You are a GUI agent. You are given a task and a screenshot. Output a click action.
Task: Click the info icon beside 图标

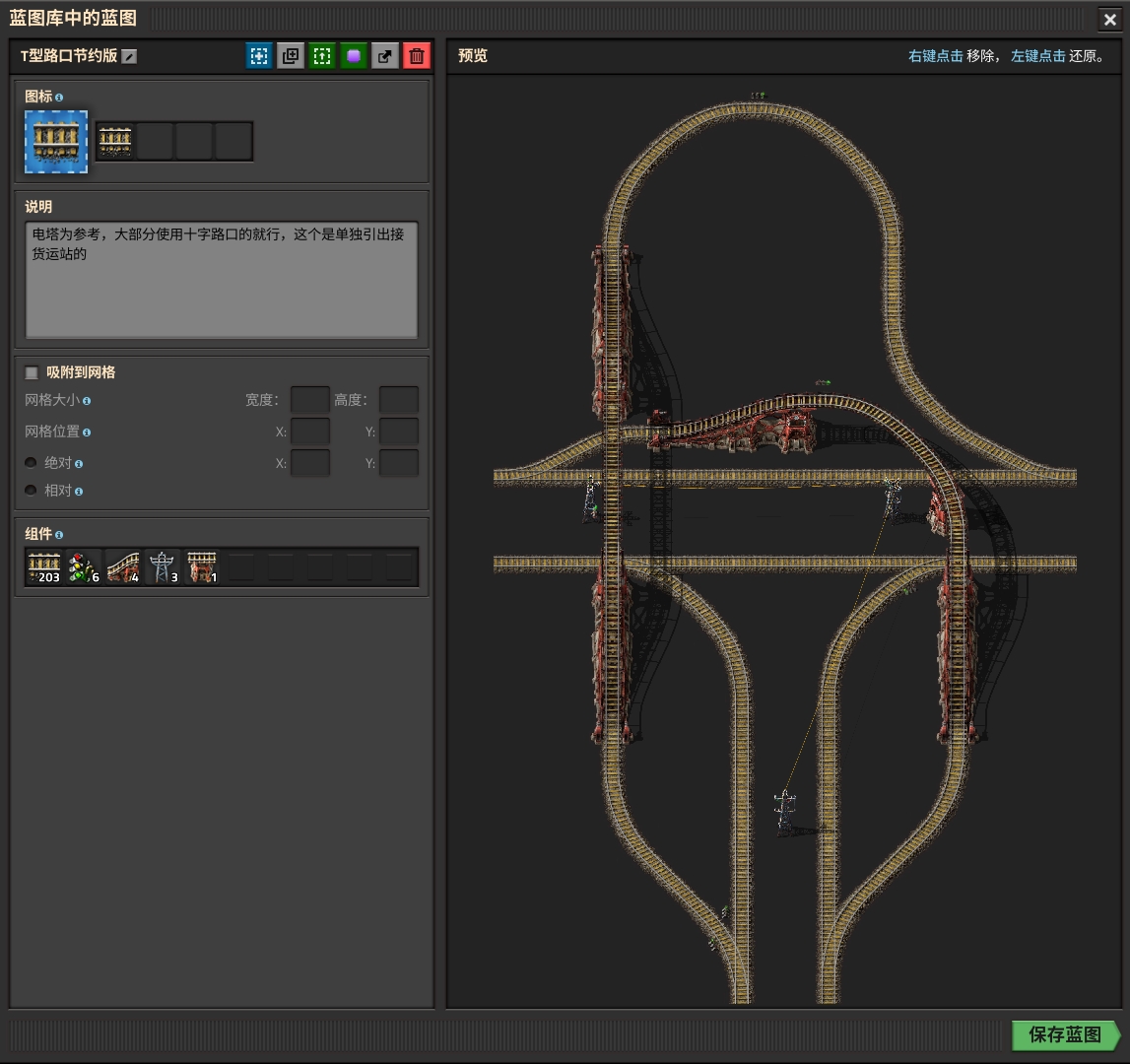point(59,98)
